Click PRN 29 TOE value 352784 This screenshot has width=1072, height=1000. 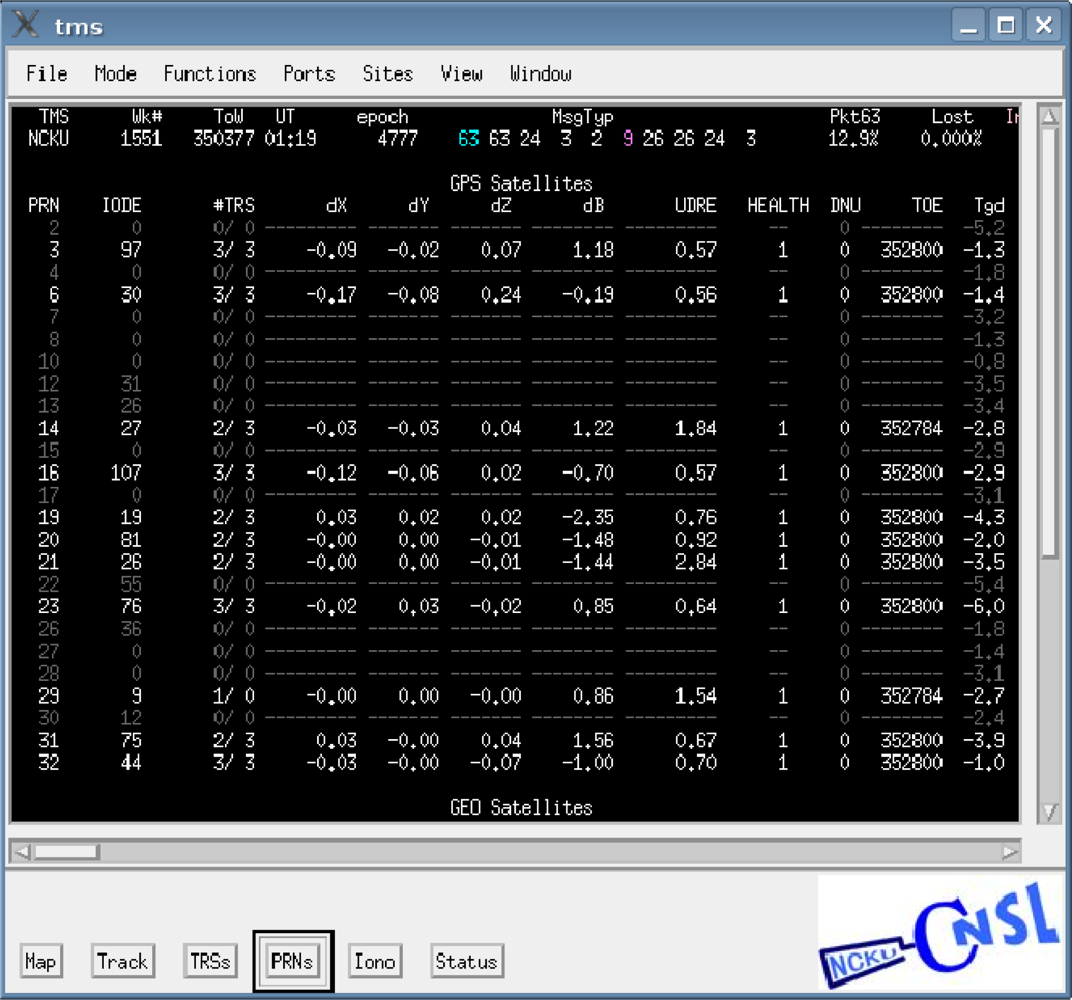point(911,696)
